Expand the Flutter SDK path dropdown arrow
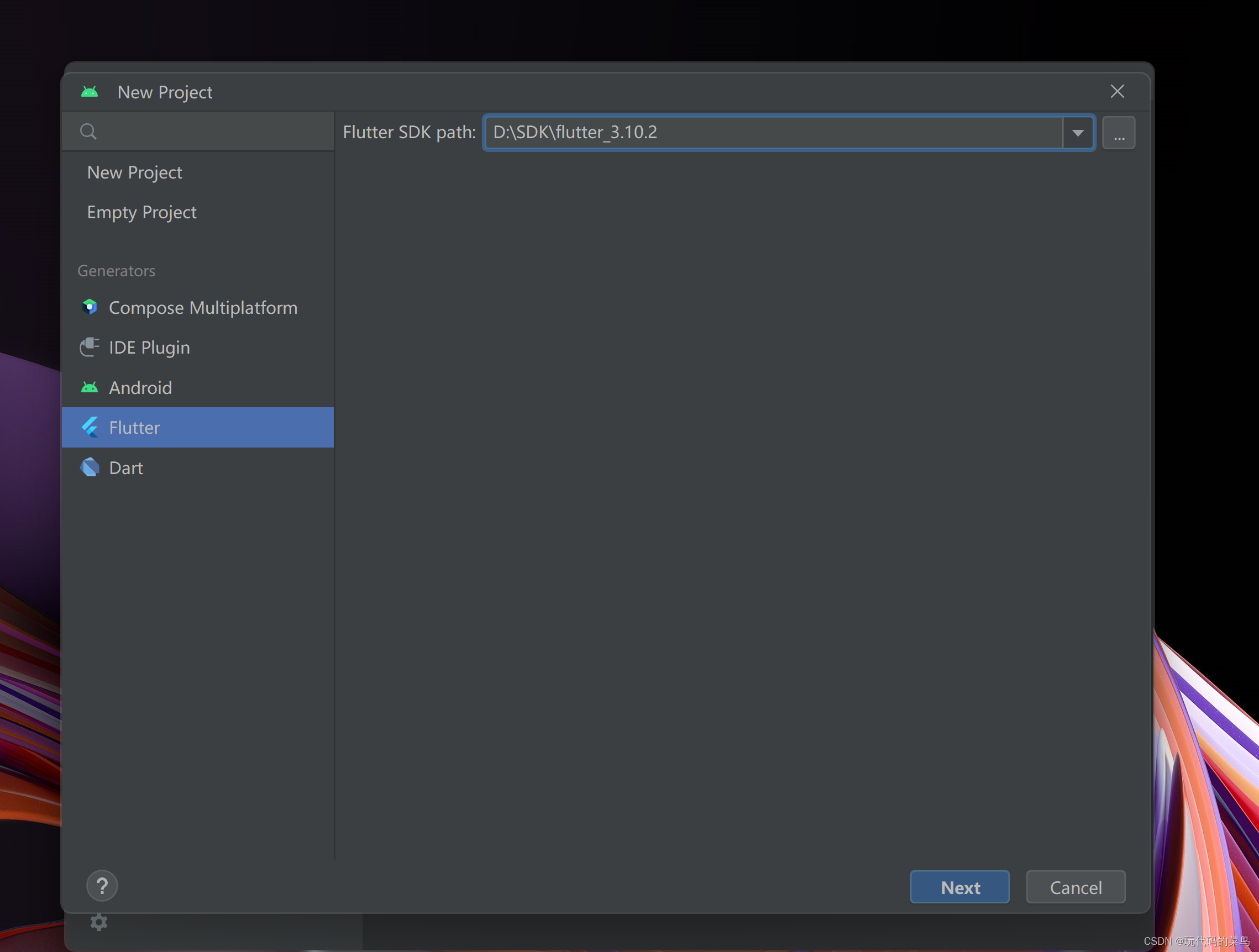1259x952 pixels. pyautogui.click(x=1077, y=133)
